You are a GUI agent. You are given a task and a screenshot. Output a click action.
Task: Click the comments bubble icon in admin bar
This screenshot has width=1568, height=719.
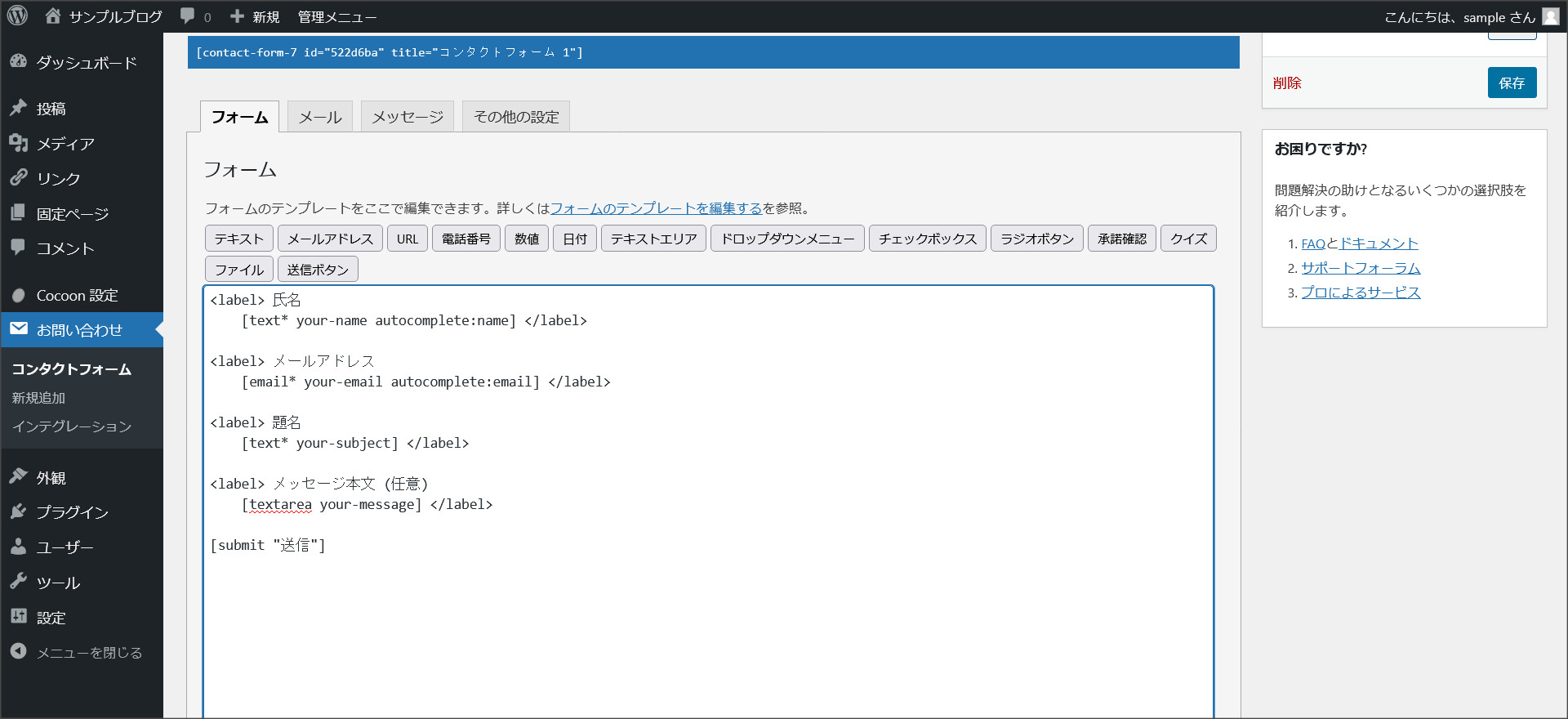(x=189, y=16)
